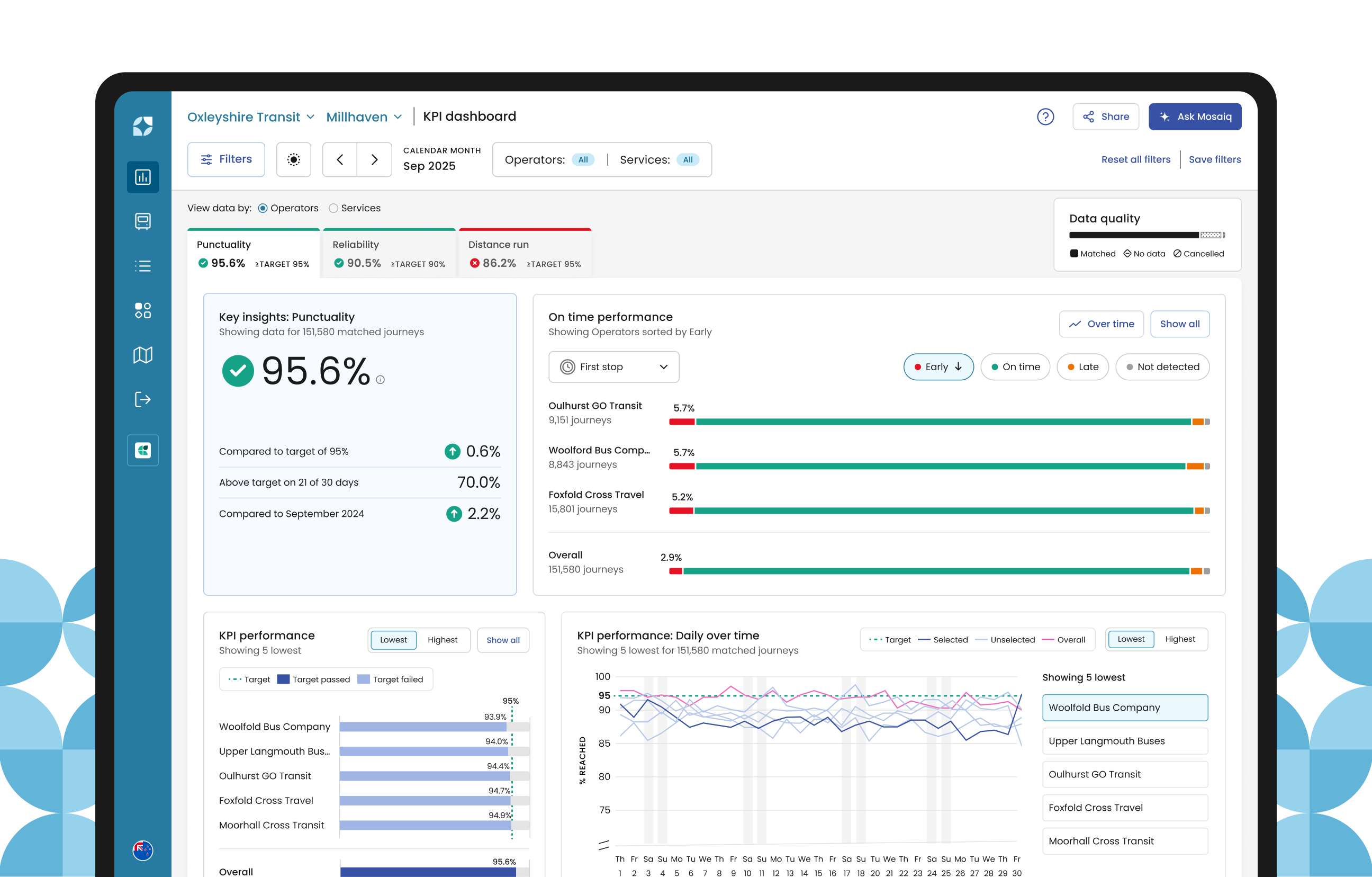Click Show all in KPI performance panel
Image resolution: width=1372 pixels, height=877 pixels.
[x=502, y=640]
